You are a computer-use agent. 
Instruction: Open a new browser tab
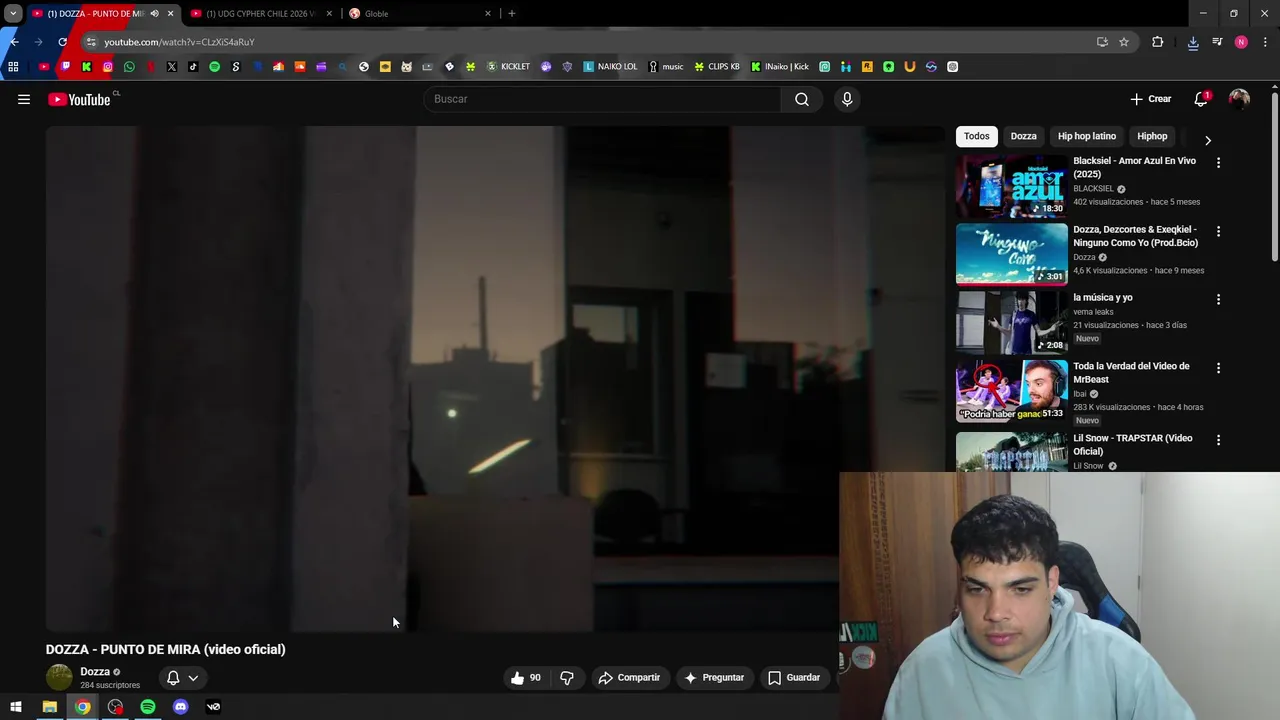pos(512,14)
